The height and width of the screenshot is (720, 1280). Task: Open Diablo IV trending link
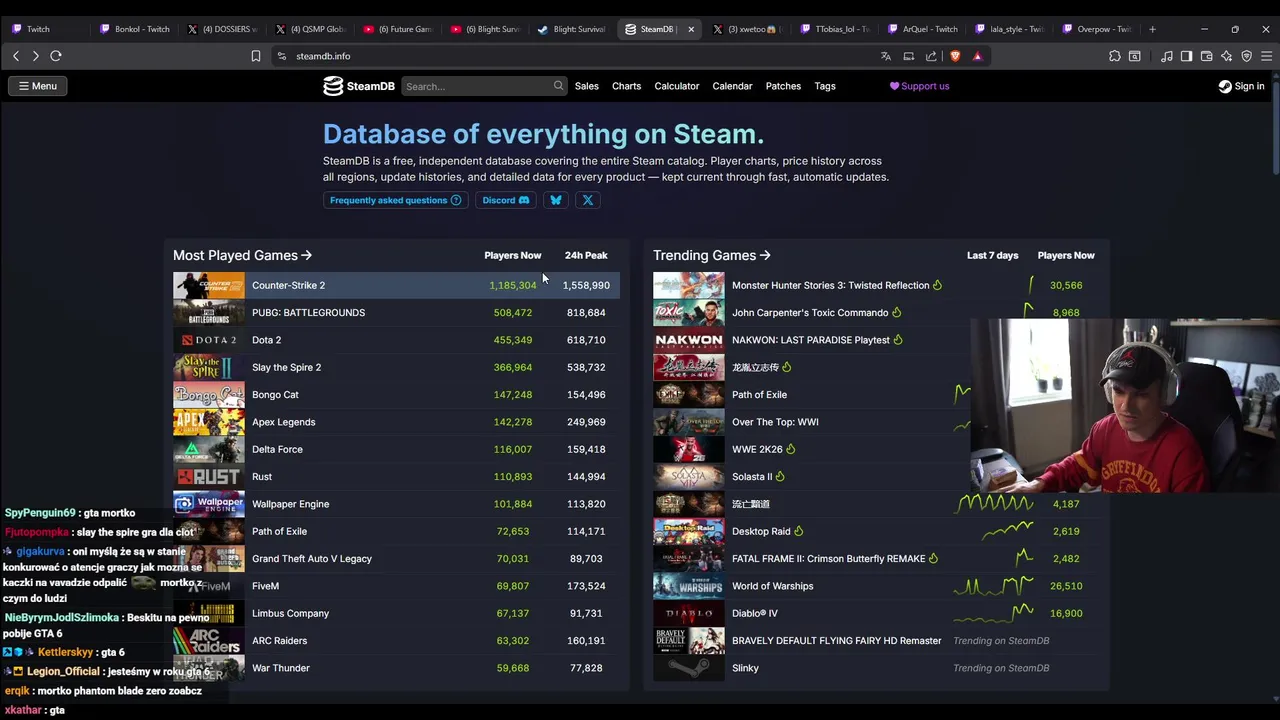click(x=755, y=613)
